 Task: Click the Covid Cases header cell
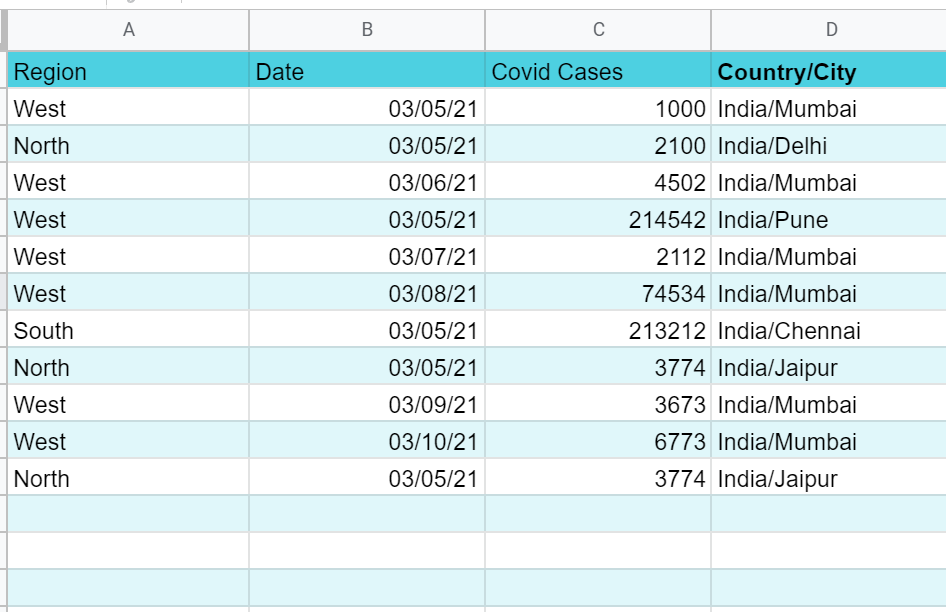(x=598, y=71)
